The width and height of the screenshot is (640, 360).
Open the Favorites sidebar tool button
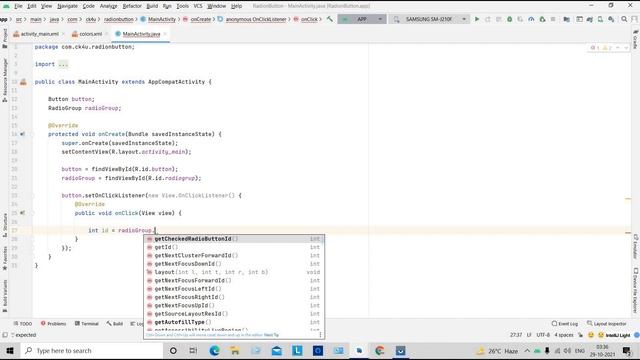(5, 258)
